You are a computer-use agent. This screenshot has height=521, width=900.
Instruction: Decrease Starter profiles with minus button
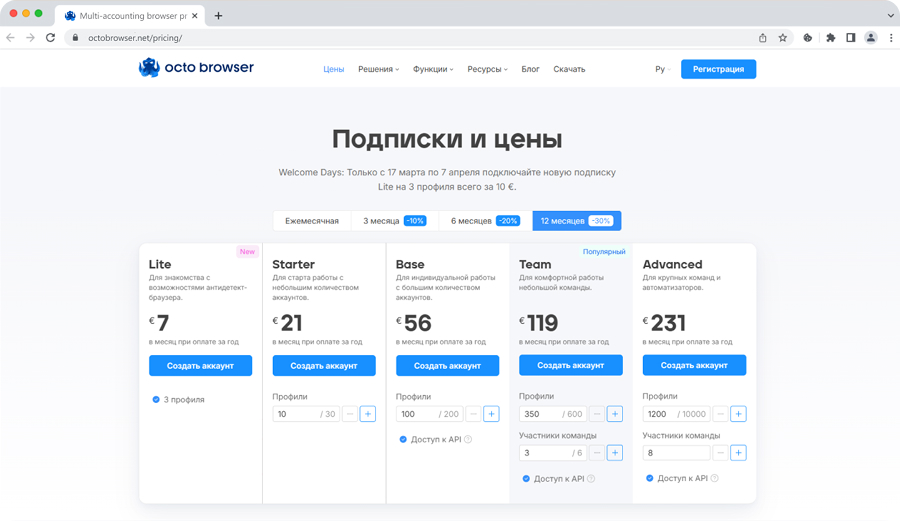(x=350, y=414)
